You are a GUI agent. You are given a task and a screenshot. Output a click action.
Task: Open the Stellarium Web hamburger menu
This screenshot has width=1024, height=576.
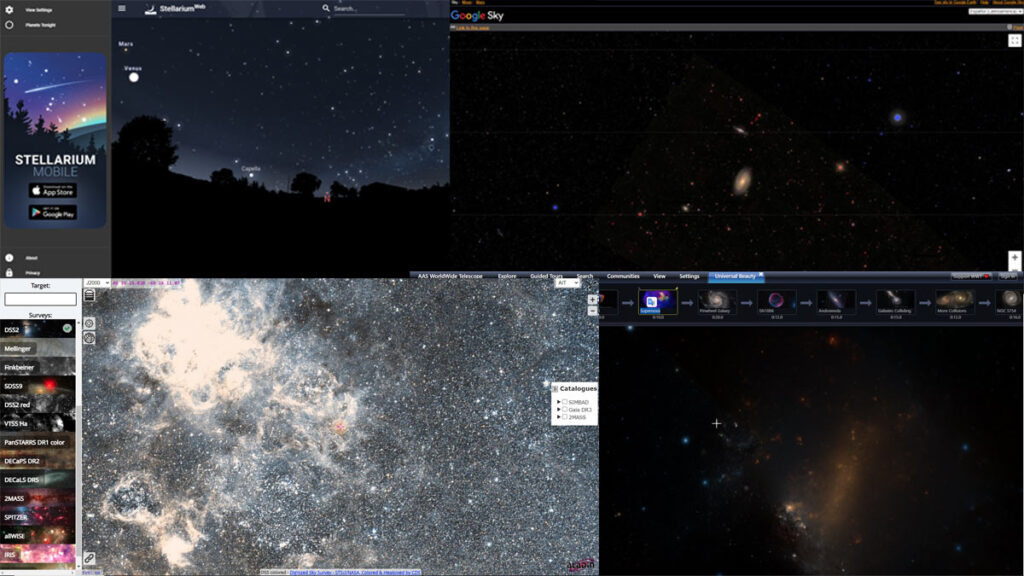point(121,7)
